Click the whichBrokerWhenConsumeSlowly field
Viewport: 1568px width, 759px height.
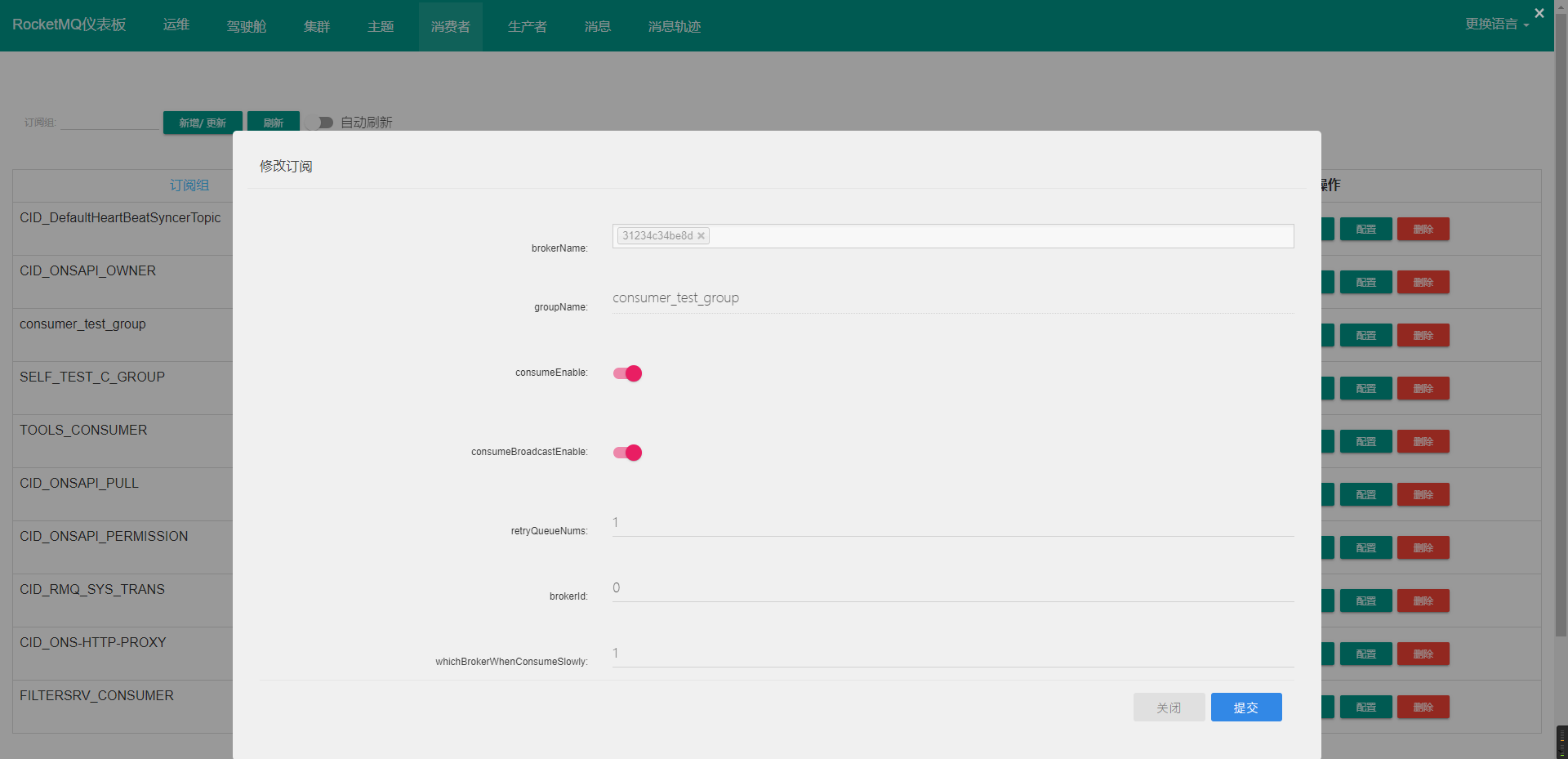pyautogui.click(x=952, y=654)
